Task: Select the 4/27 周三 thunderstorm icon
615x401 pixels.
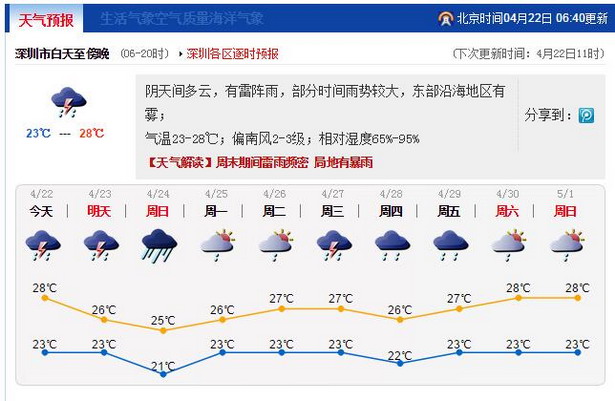Action: pyautogui.click(x=334, y=244)
